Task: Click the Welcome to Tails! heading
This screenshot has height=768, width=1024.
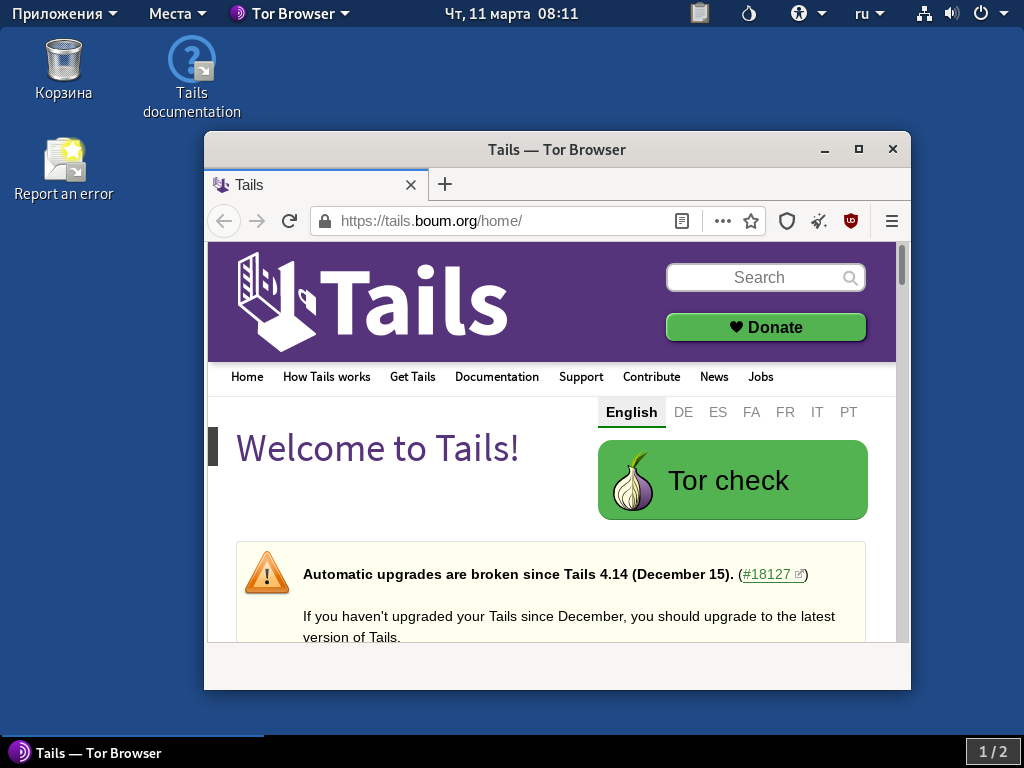Action: pos(377,448)
